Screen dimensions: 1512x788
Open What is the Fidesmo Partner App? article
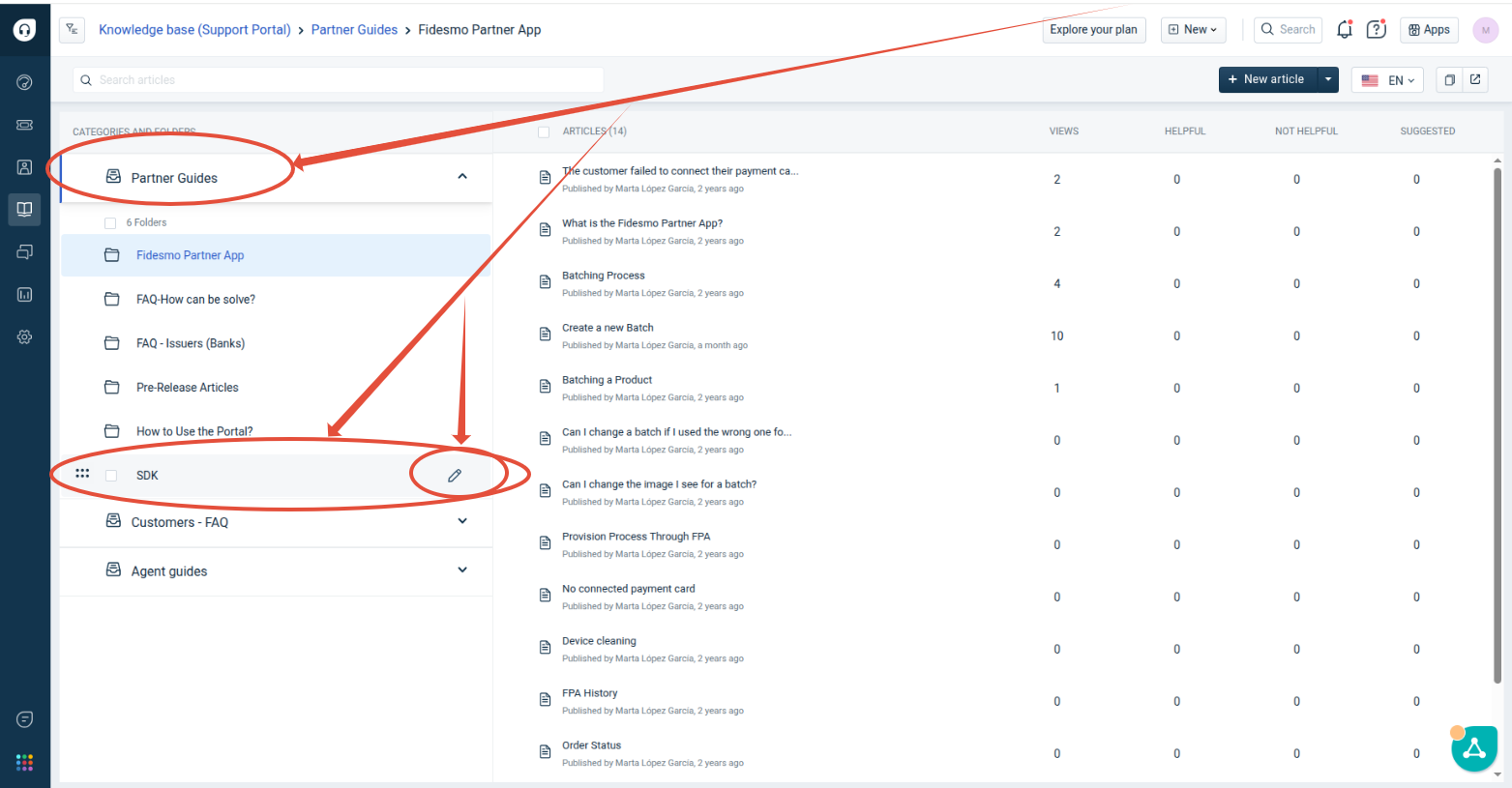[x=642, y=223]
